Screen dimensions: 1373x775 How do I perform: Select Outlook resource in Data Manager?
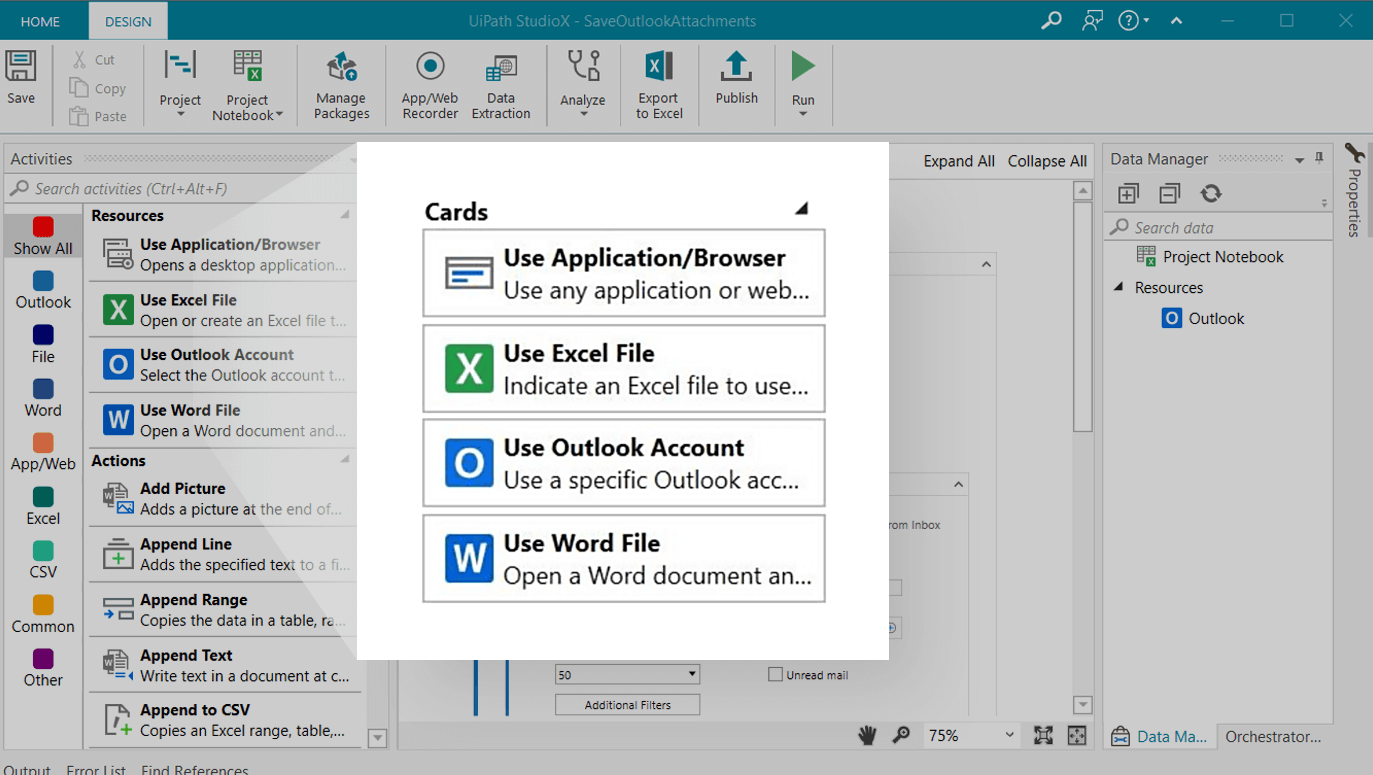1203,318
